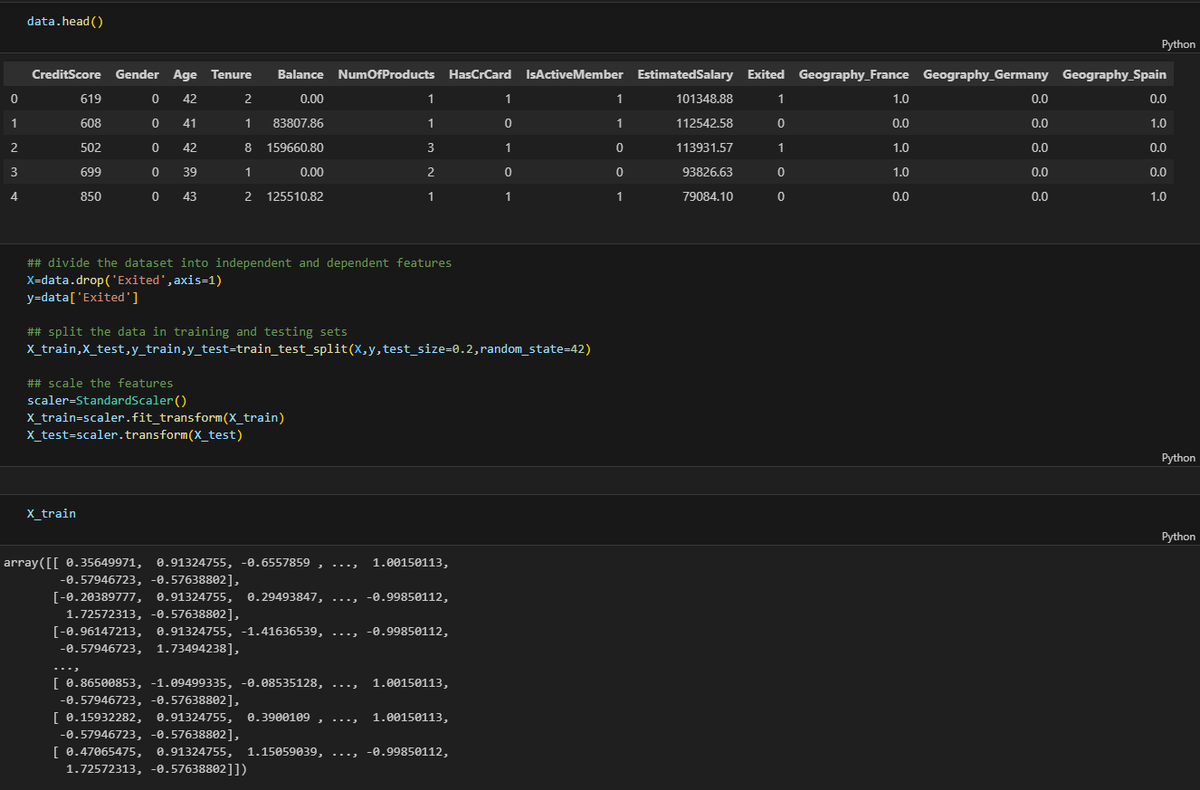Select the Geography_France column header

(x=854, y=75)
